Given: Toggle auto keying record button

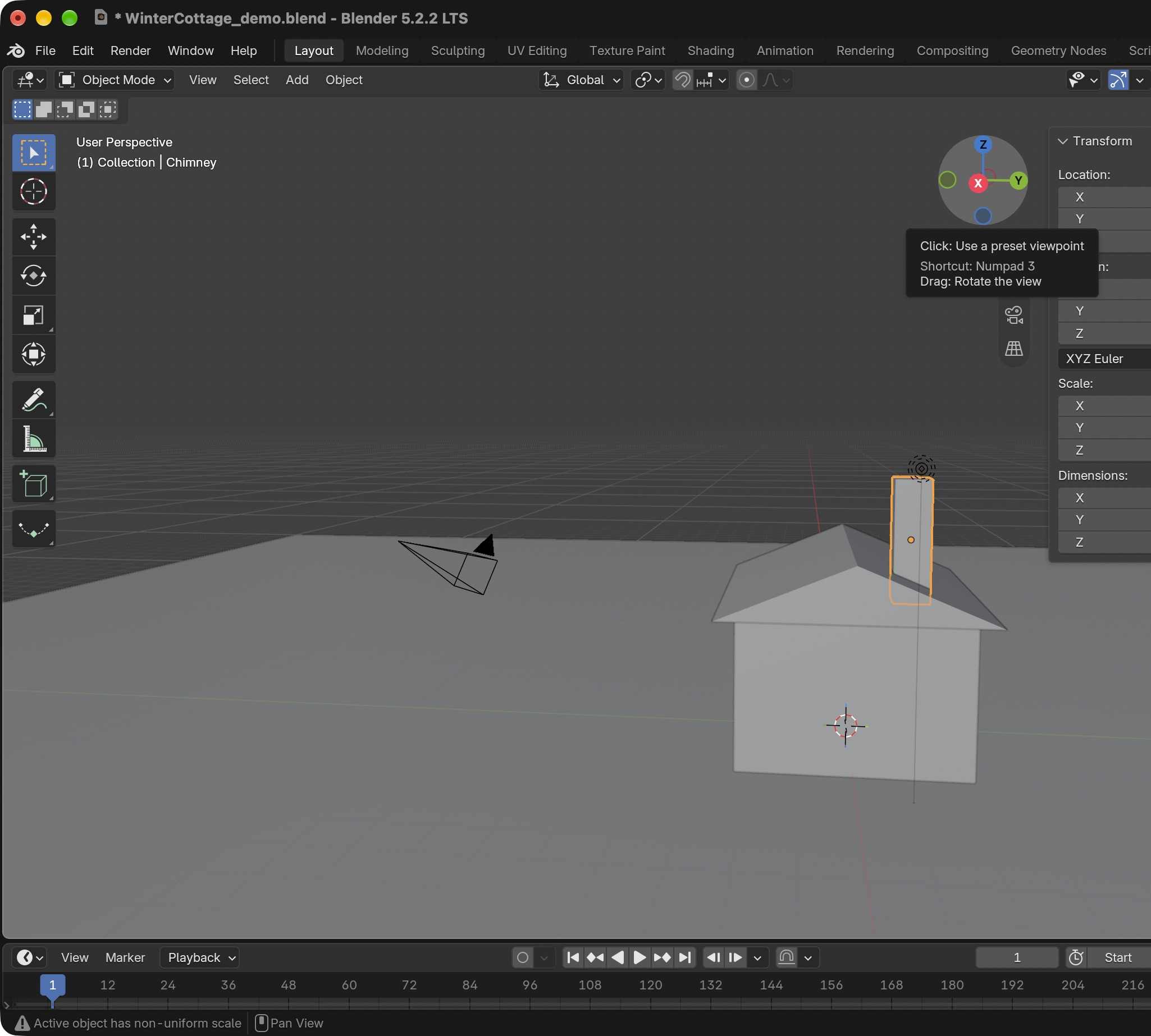Looking at the screenshot, I should point(523,957).
